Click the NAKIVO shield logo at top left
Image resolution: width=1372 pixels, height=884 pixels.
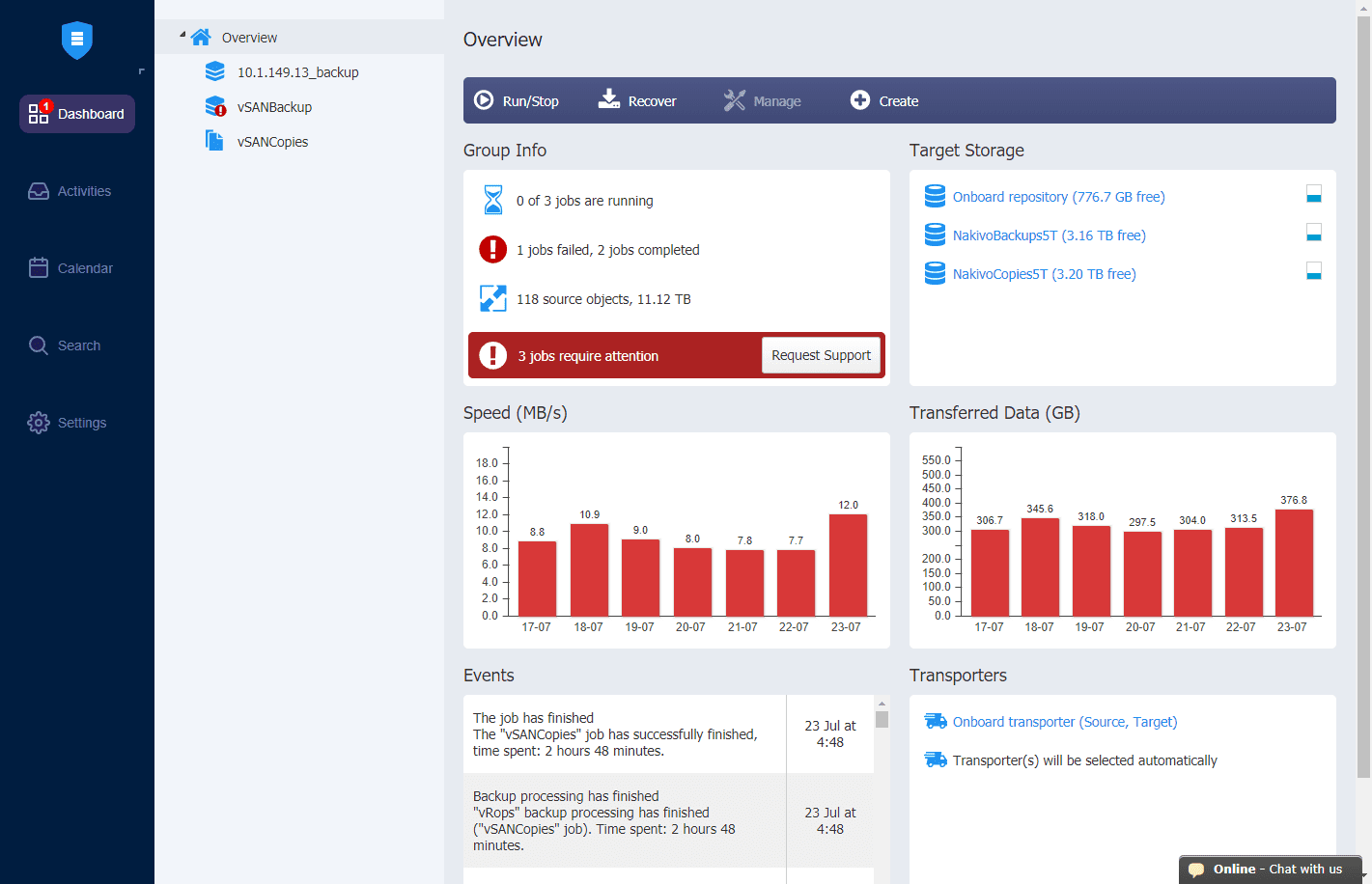76,41
